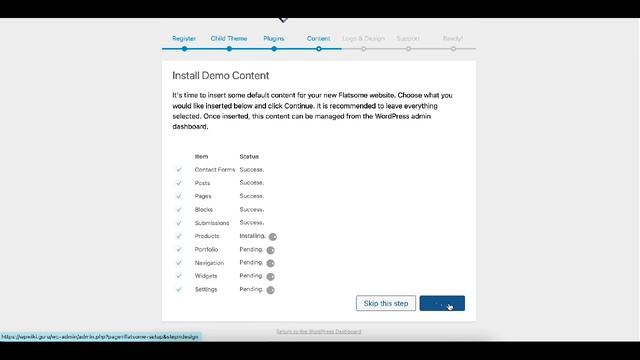Select the Products item label

click(207, 236)
